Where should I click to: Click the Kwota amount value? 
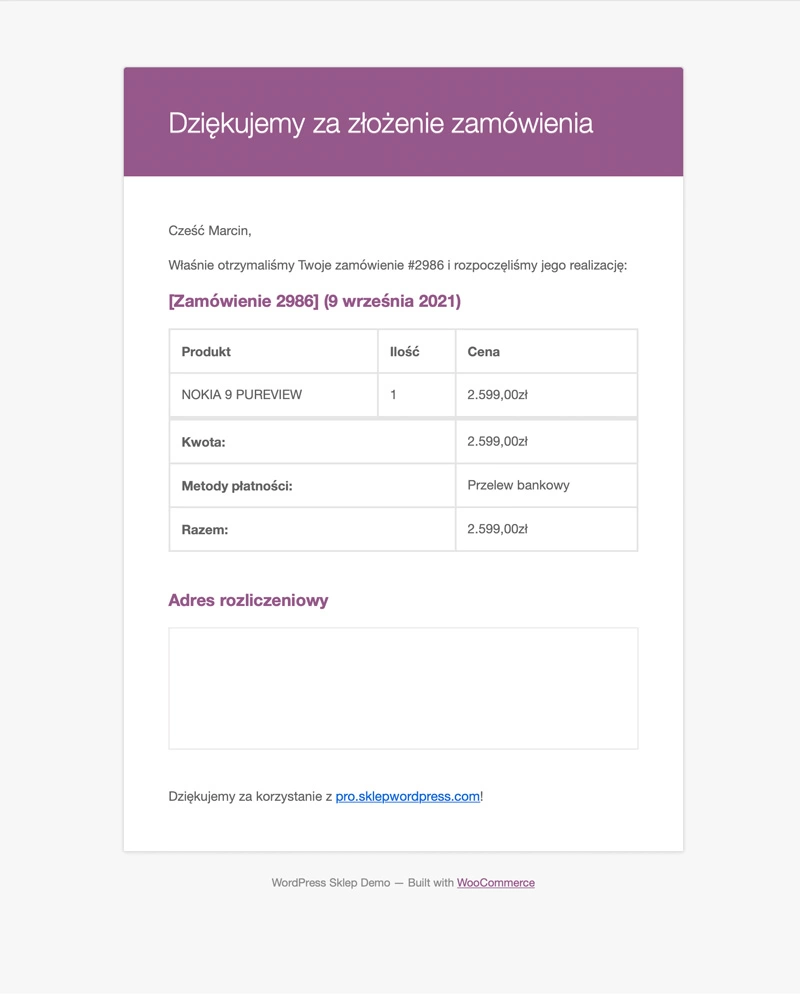(x=498, y=441)
